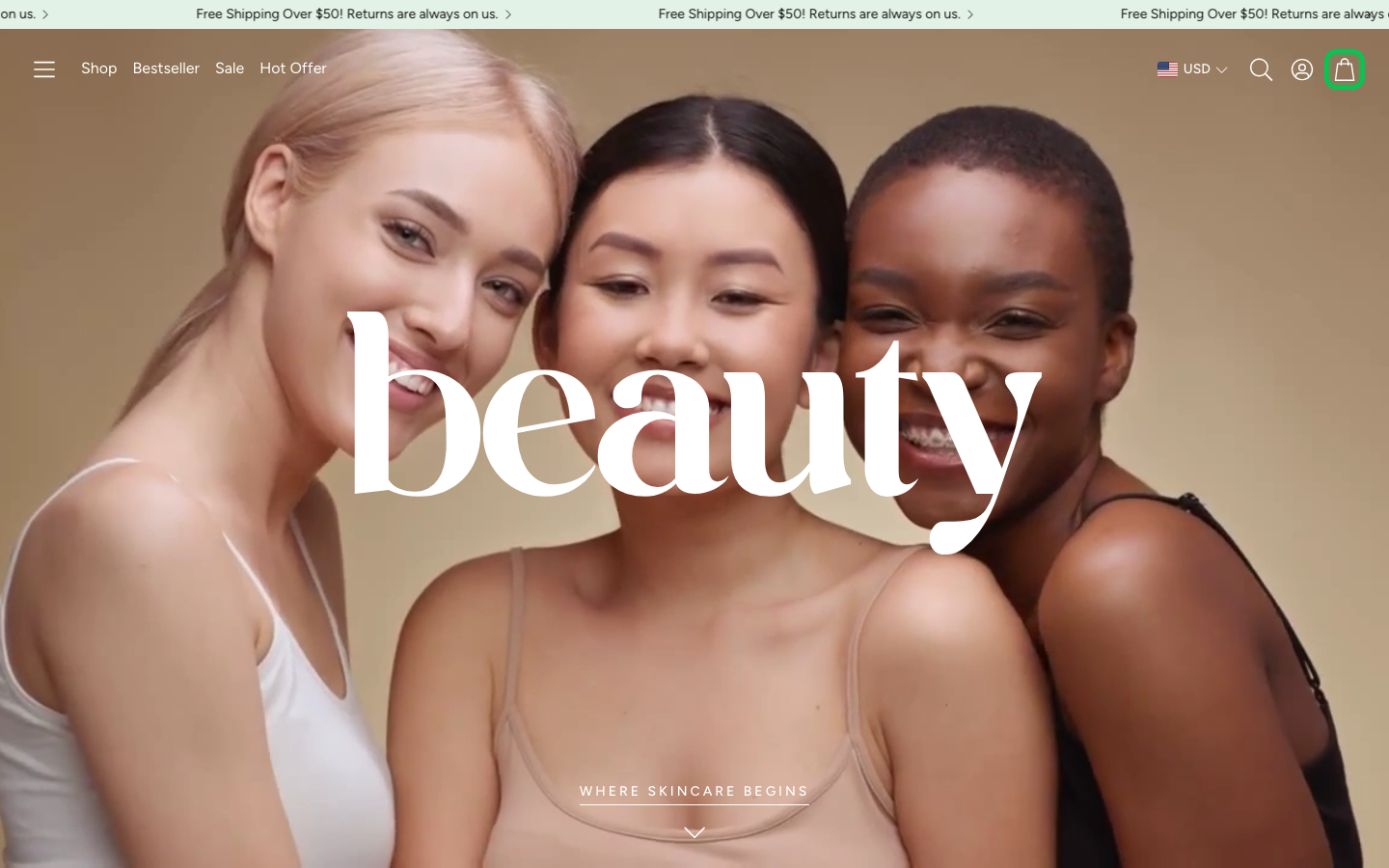
Task: Open the search magnifier icon
Action: 1261,69
